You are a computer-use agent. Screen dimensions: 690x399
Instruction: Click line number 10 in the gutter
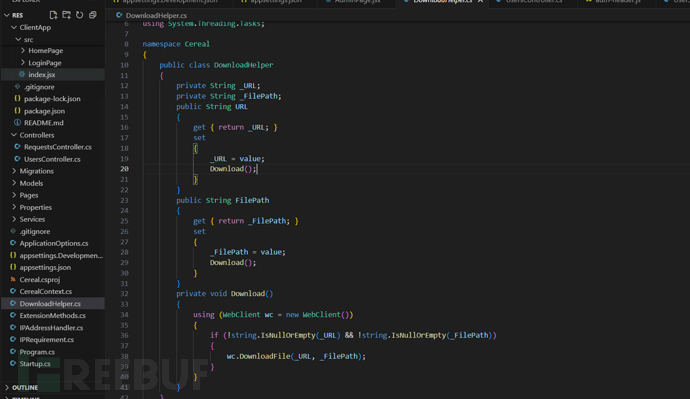pos(124,65)
